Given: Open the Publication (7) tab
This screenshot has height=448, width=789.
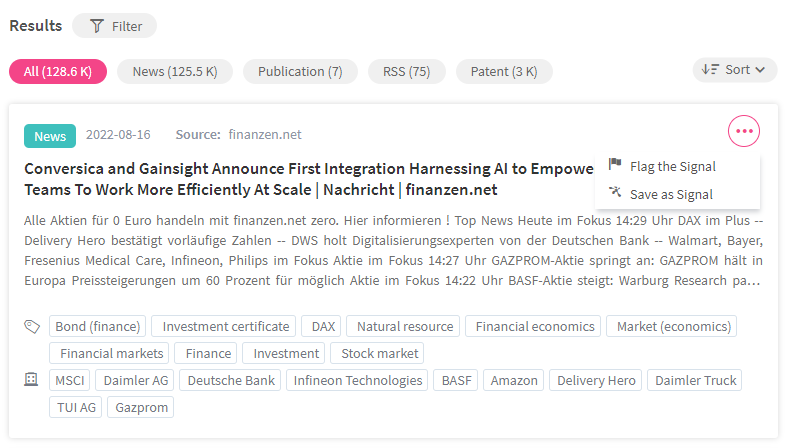Looking at the screenshot, I should coord(300,71).
